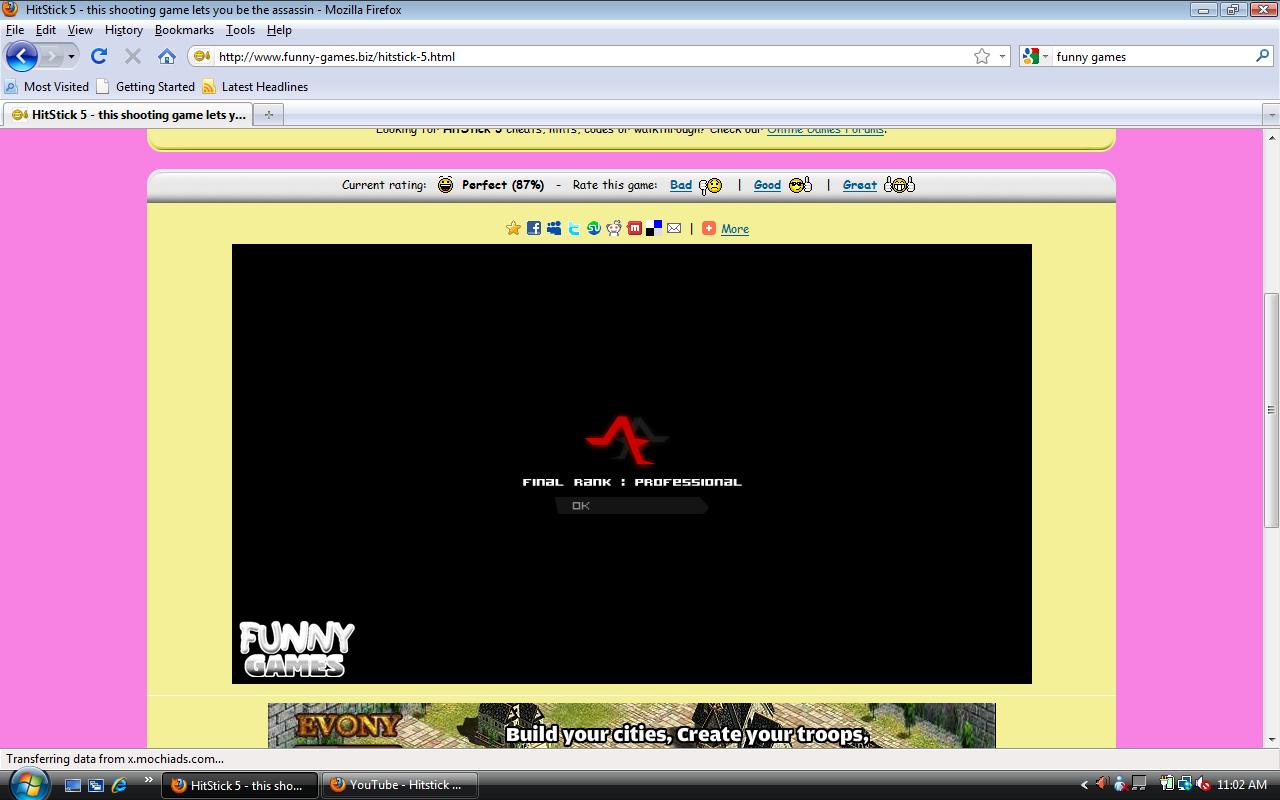Click Switch between windows quick launch icon
This screenshot has width=1280, height=800.
pyautogui.click(x=96, y=785)
